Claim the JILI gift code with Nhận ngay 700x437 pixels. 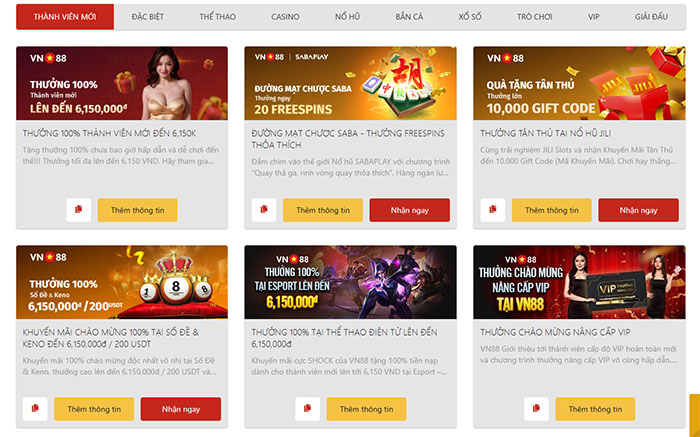(x=638, y=210)
